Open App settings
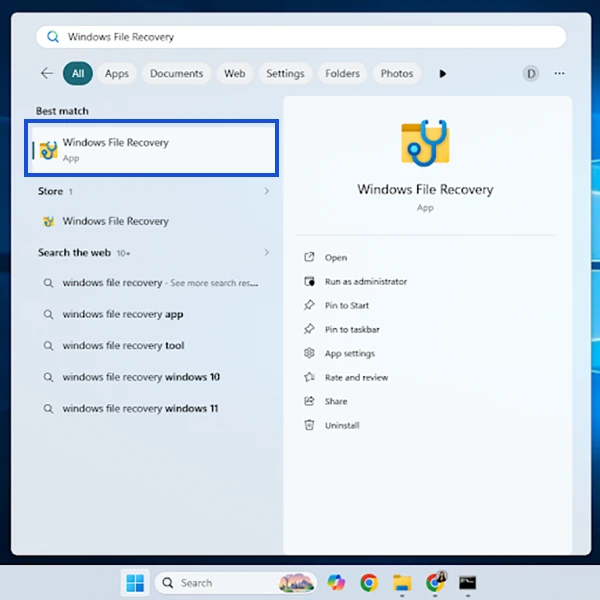 [350, 354]
